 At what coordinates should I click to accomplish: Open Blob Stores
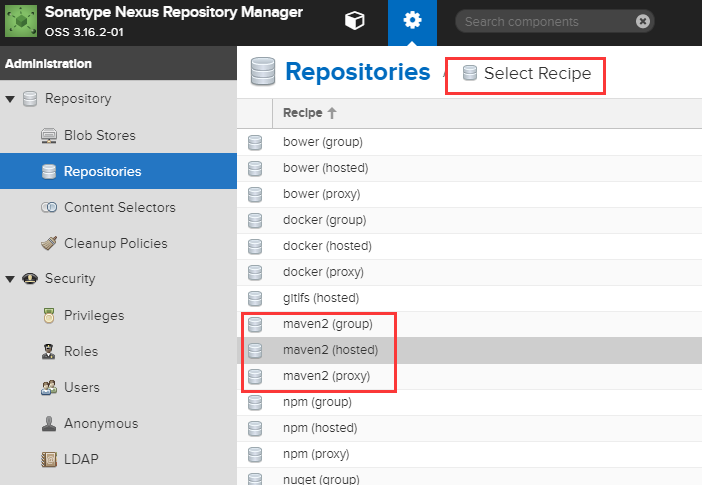click(99, 135)
